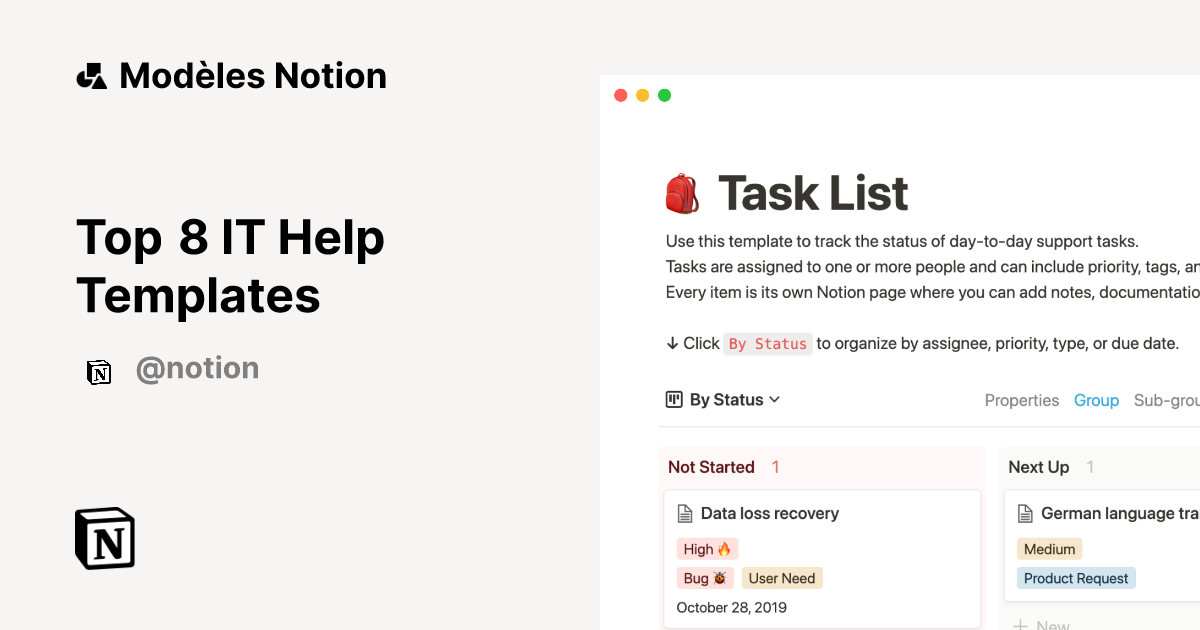Select the High priority red tag
1200x630 pixels.
tap(707, 548)
